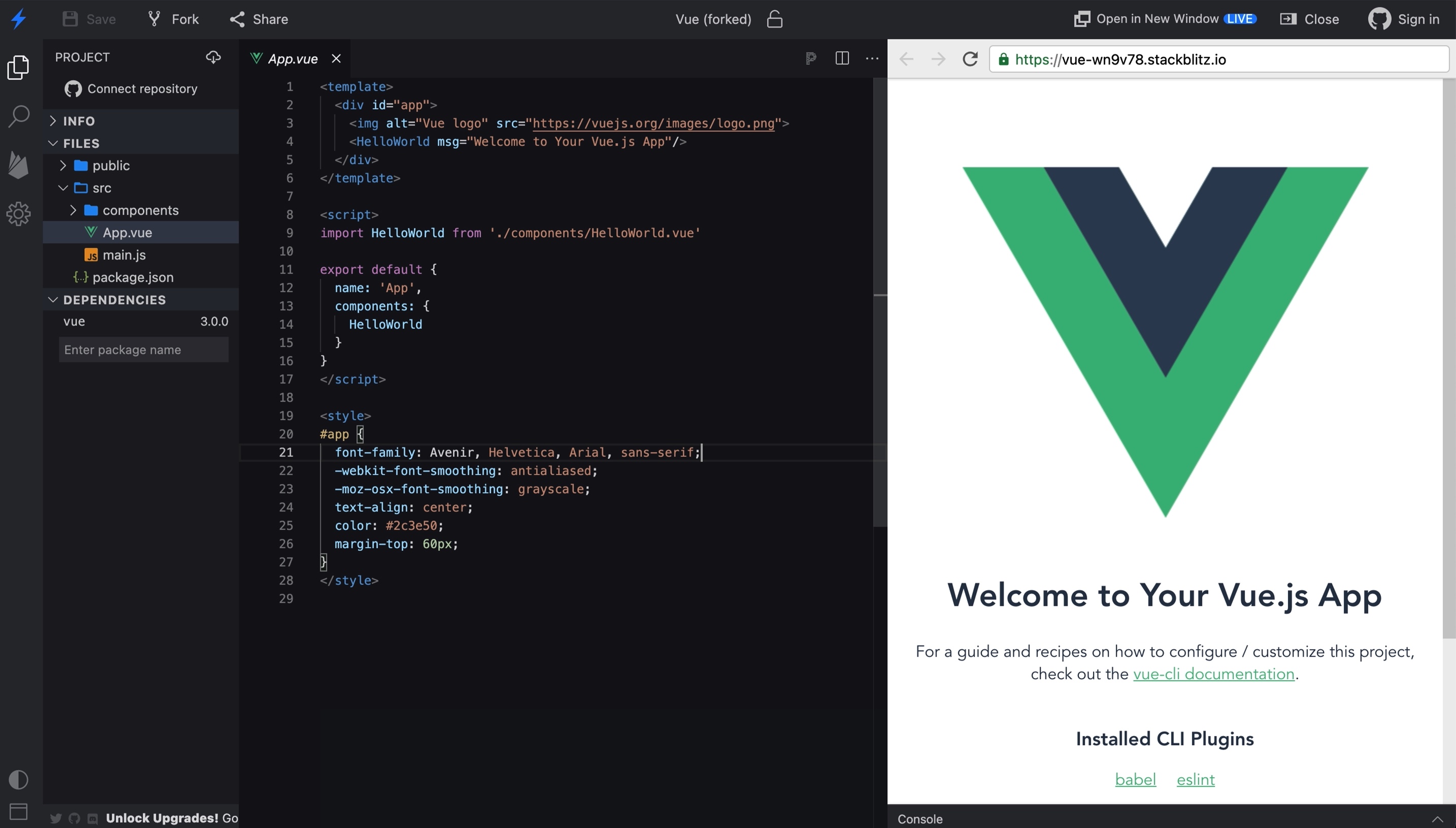Expand the public folder
This screenshot has width=1456, height=828.
(x=141, y=166)
